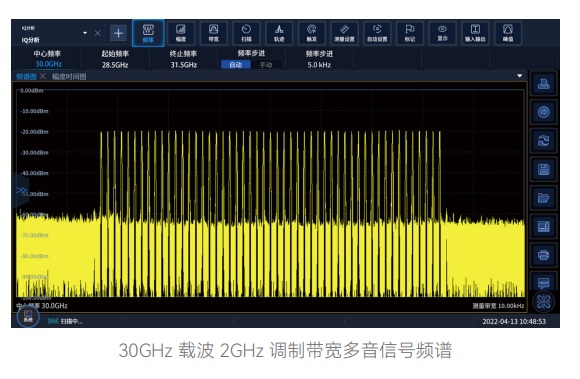Viewport: 580px width, 379px height.
Task: Open the 带宽 (bandwidth) toolbar menu
Action: [213, 33]
